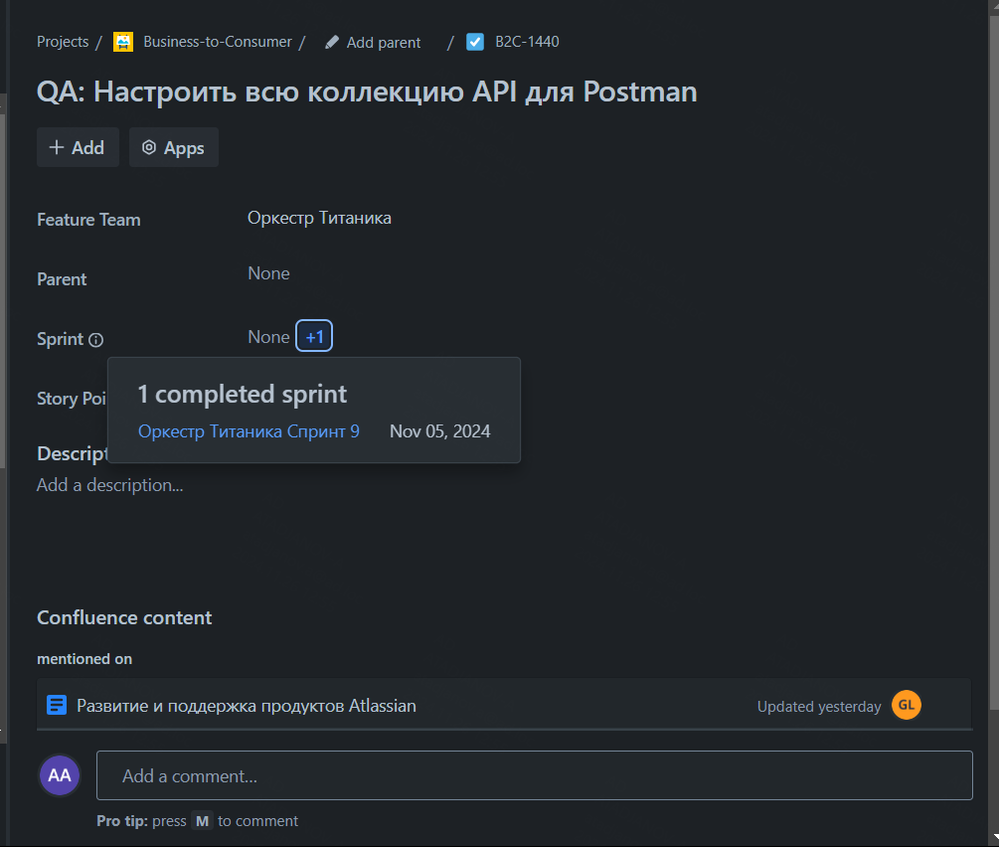Click Feature Team value Оркестр Титаника
The width and height of the screenshot is (999, 847).
[x=319, y=218]
